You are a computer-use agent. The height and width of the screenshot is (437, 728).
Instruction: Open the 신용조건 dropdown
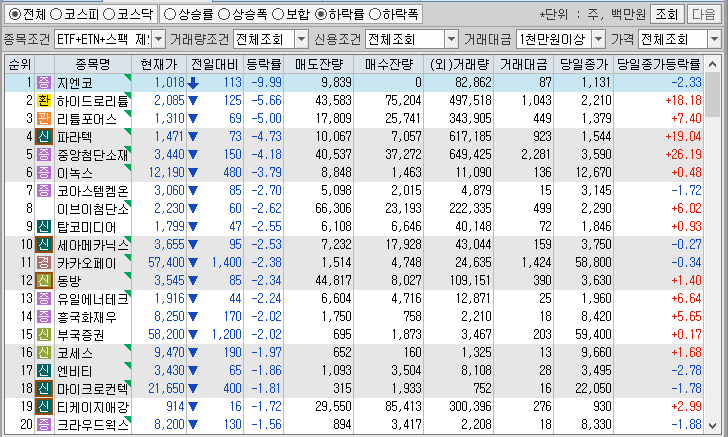(x=451, y=39)
